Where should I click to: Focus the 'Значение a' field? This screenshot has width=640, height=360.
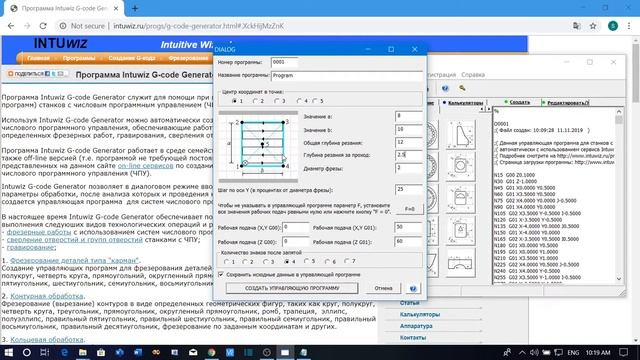(409, 116)
